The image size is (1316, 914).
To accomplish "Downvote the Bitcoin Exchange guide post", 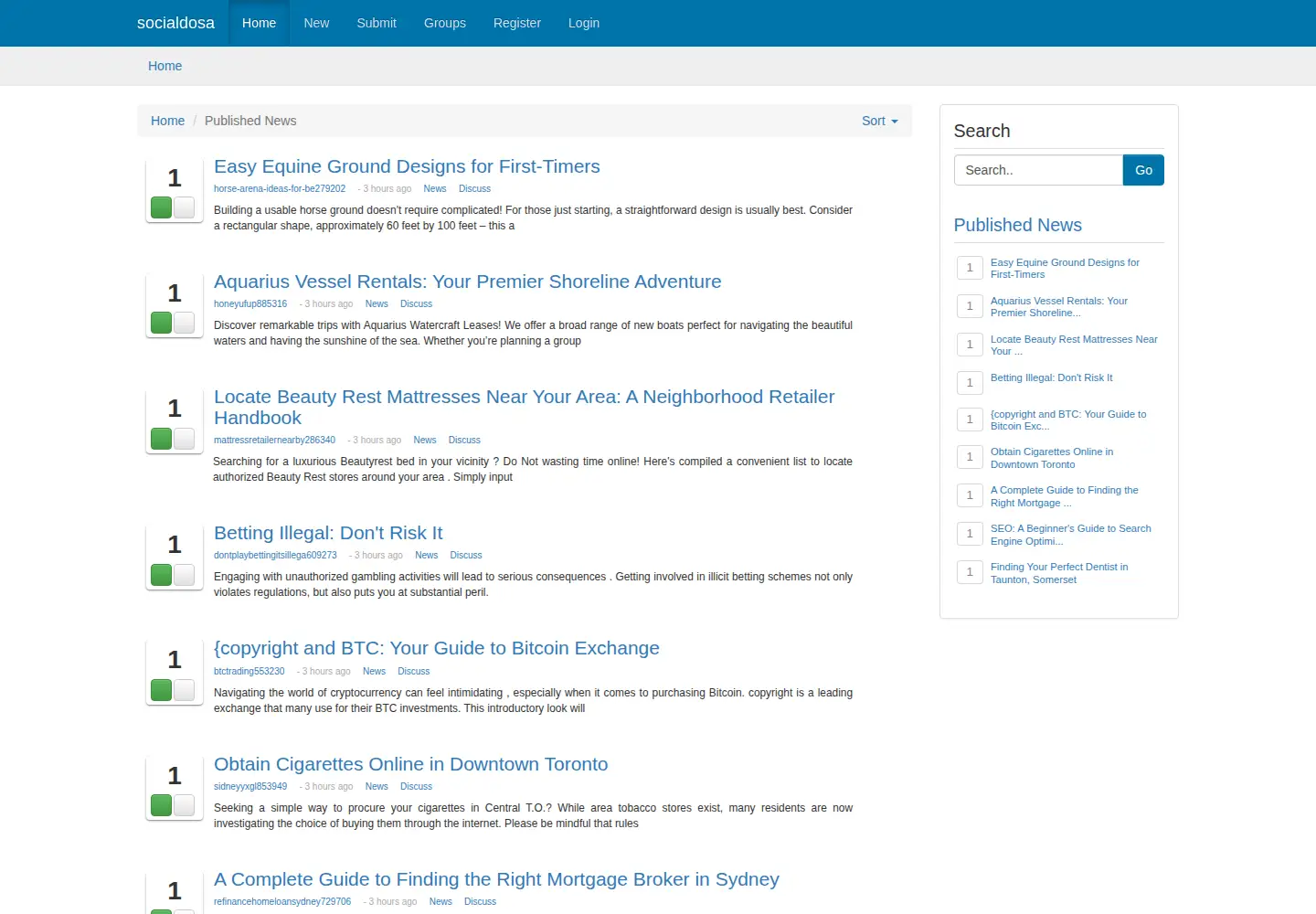I will (185, 690).
